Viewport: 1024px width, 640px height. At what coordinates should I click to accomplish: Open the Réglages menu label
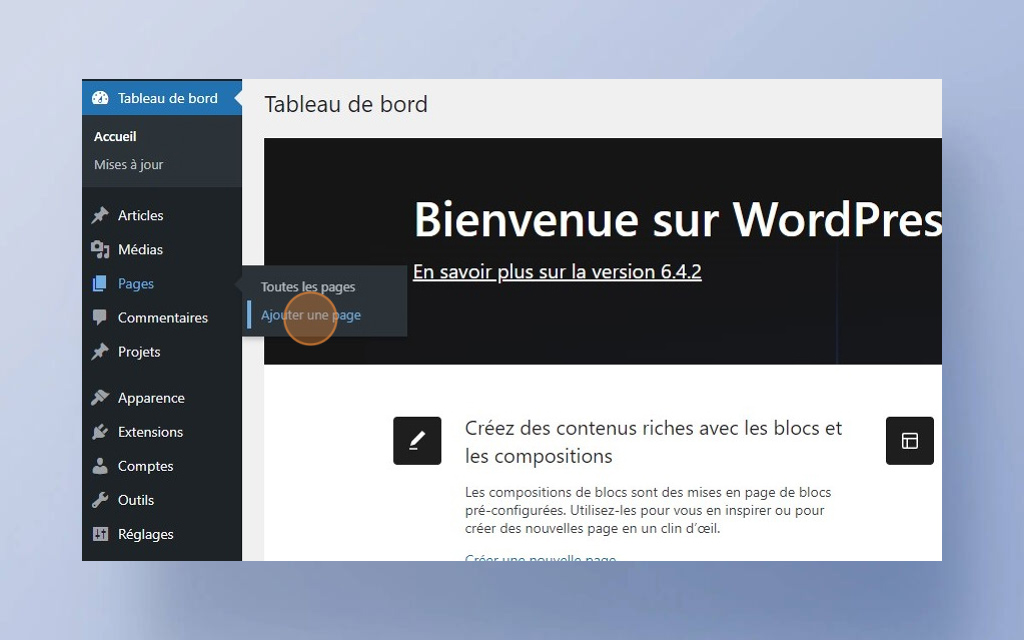(146, 534)
